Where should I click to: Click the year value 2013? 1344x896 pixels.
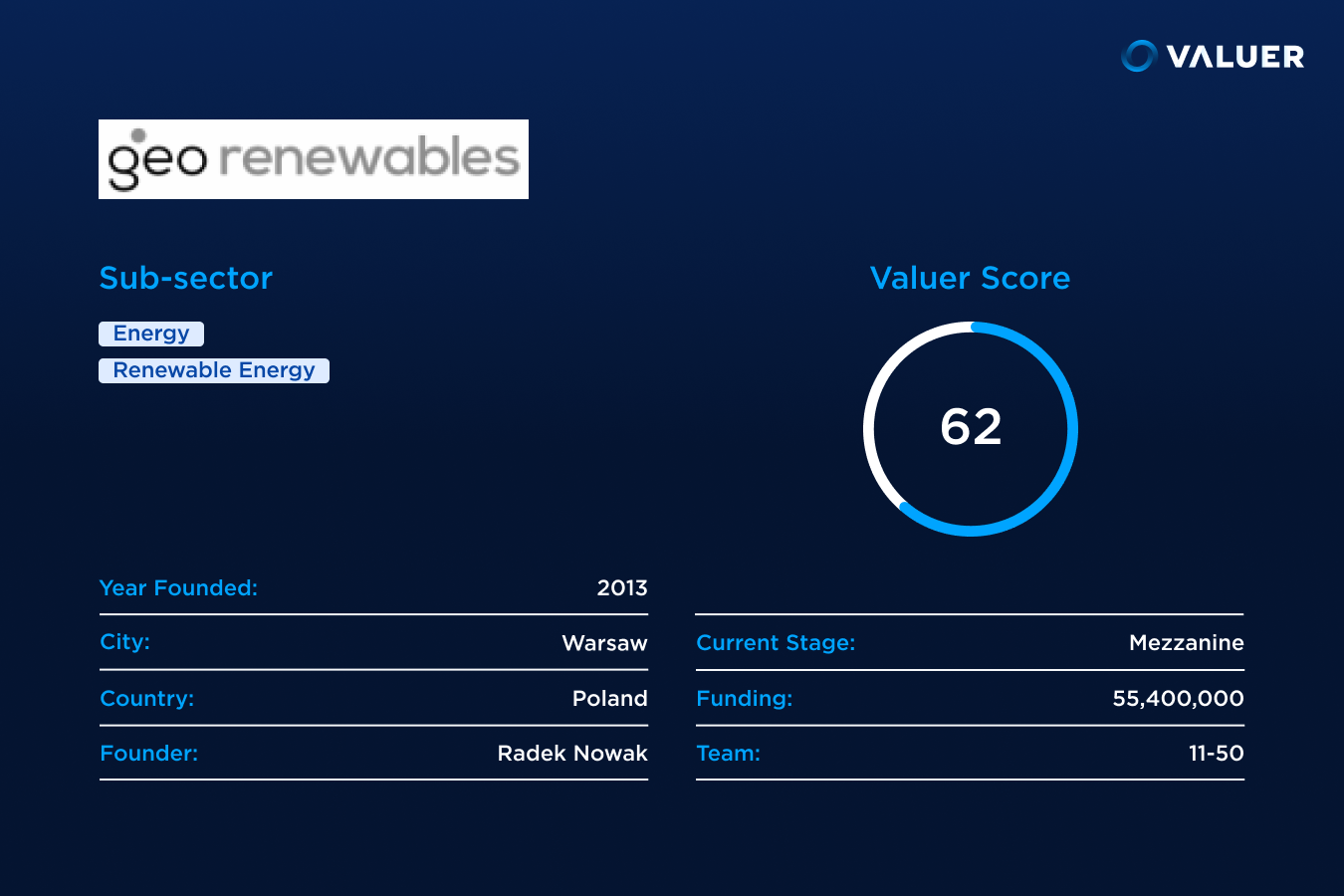point(622,588)
